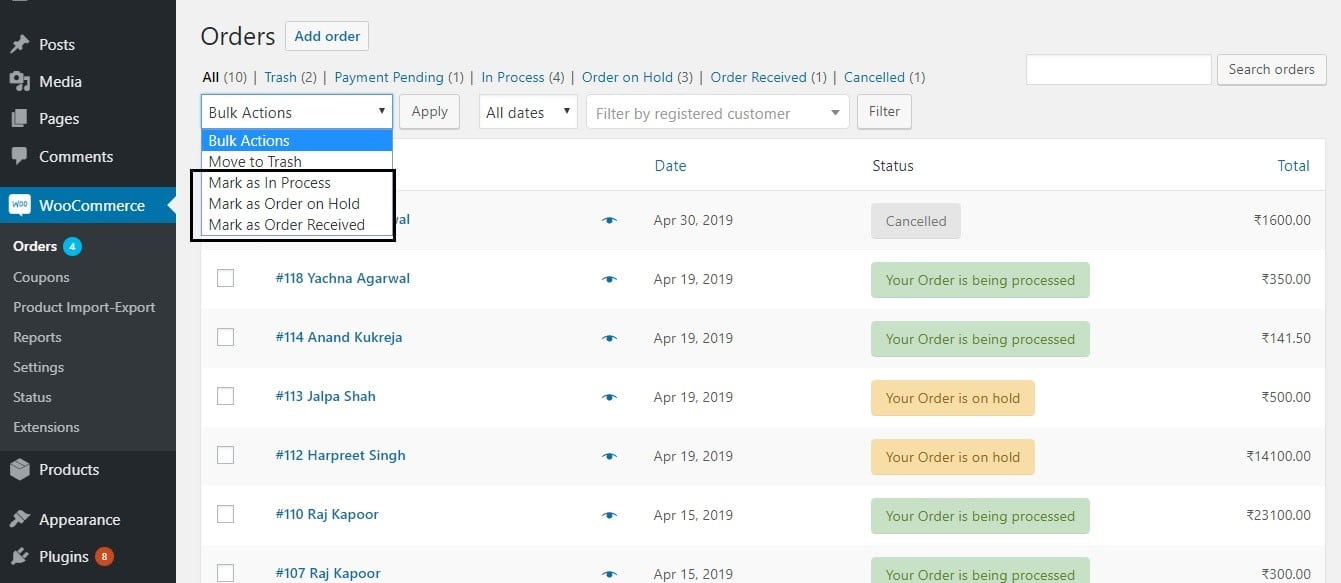
Task: Choose Mark as In Process option
Action: [297, 183]
